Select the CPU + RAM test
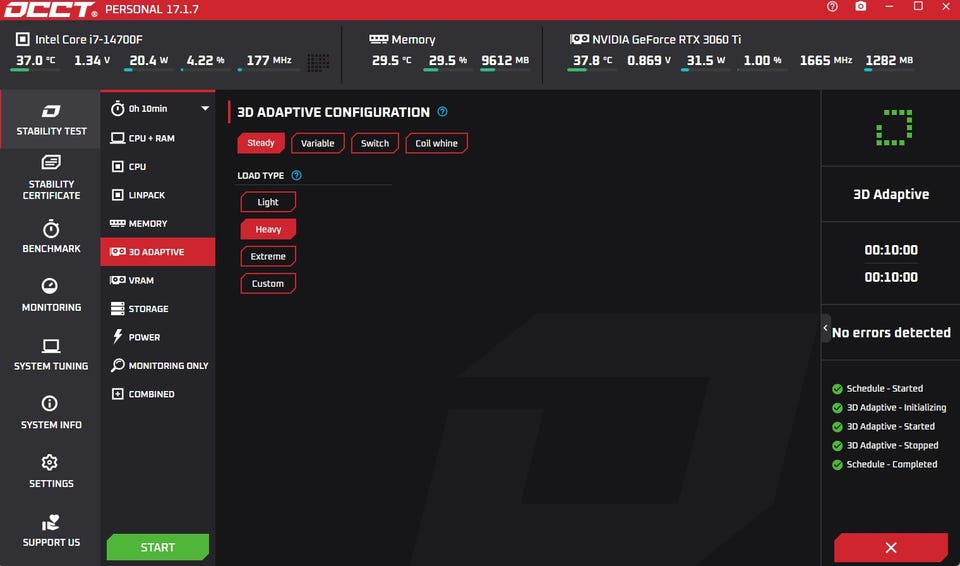The image size is (960, 566). [x=158, y=138]
